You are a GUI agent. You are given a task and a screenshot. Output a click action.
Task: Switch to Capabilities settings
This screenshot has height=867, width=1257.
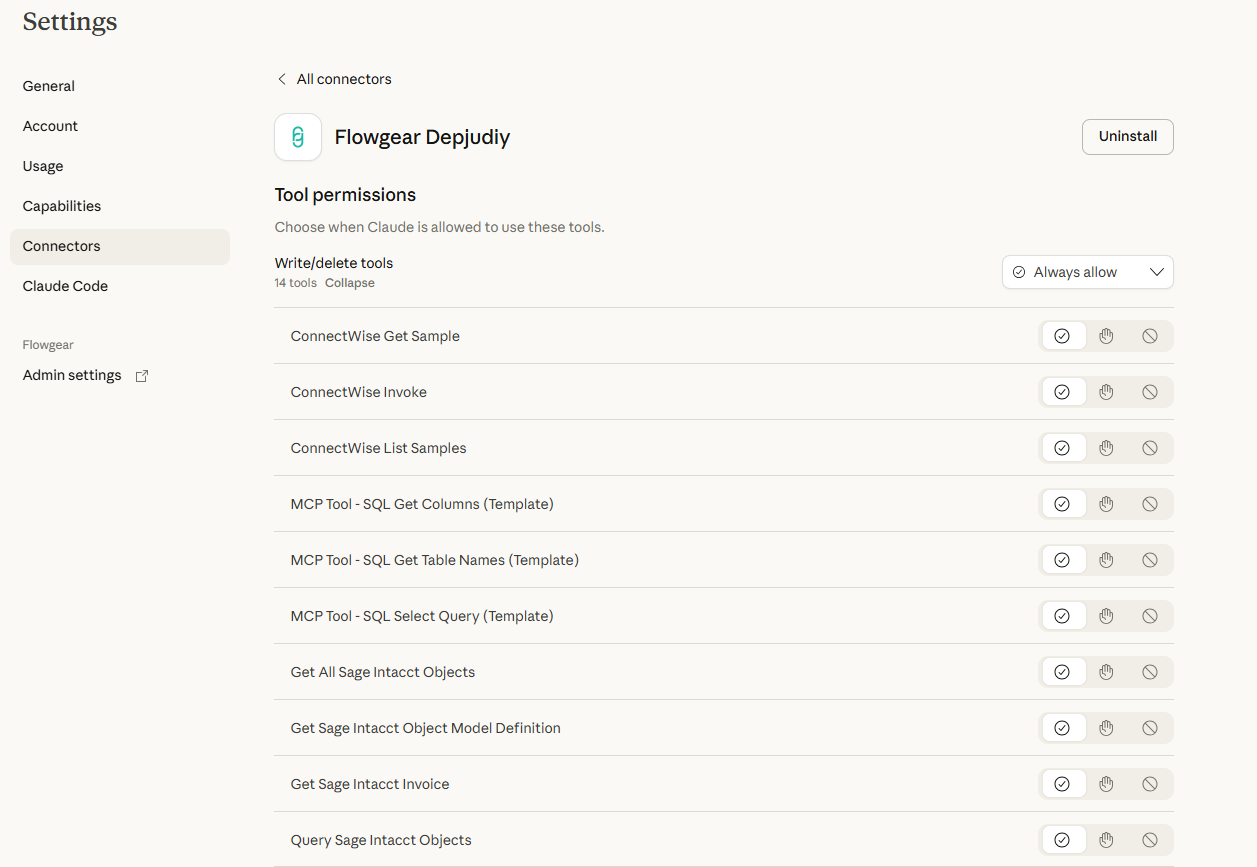pos(62,206)
